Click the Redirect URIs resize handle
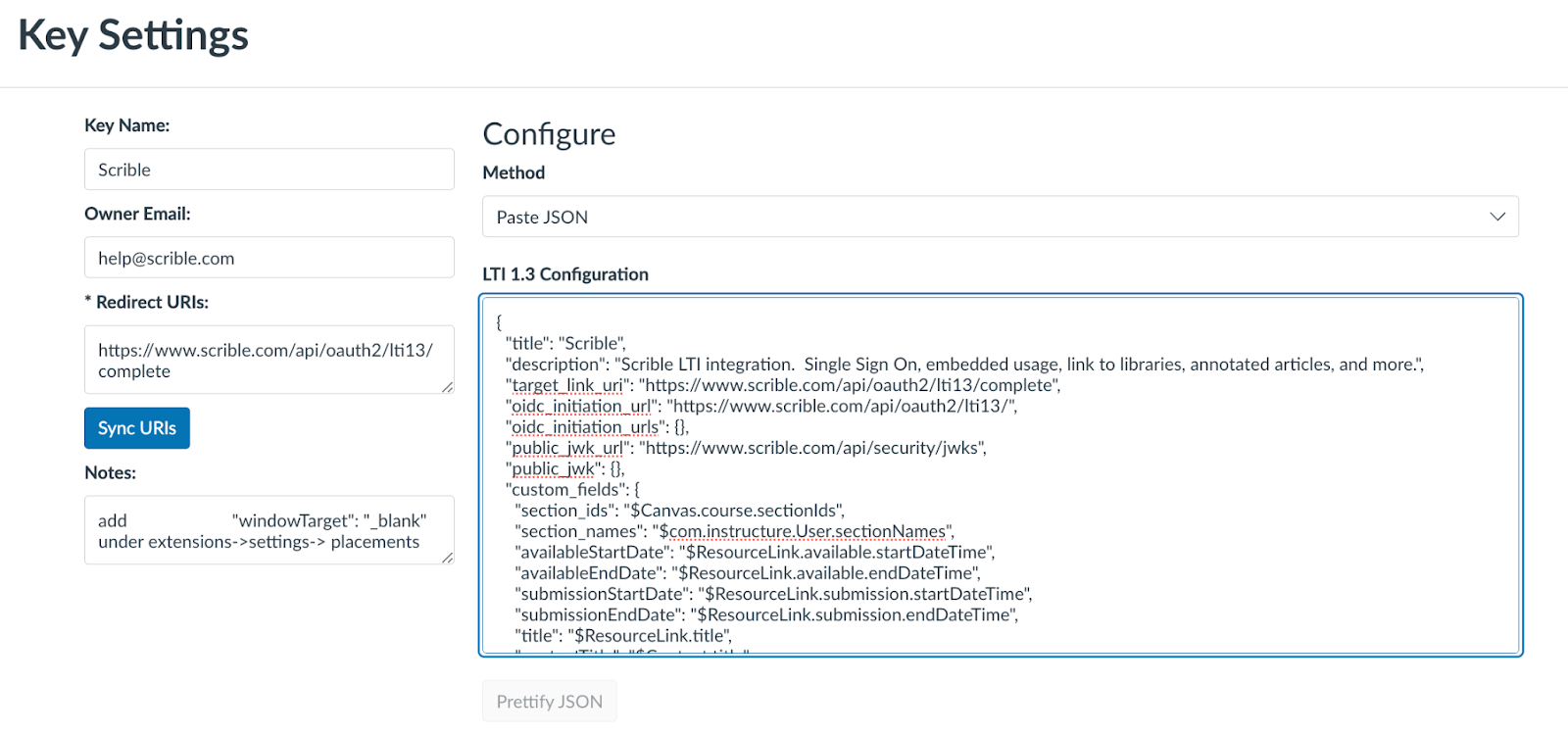 tap(447, 387)
